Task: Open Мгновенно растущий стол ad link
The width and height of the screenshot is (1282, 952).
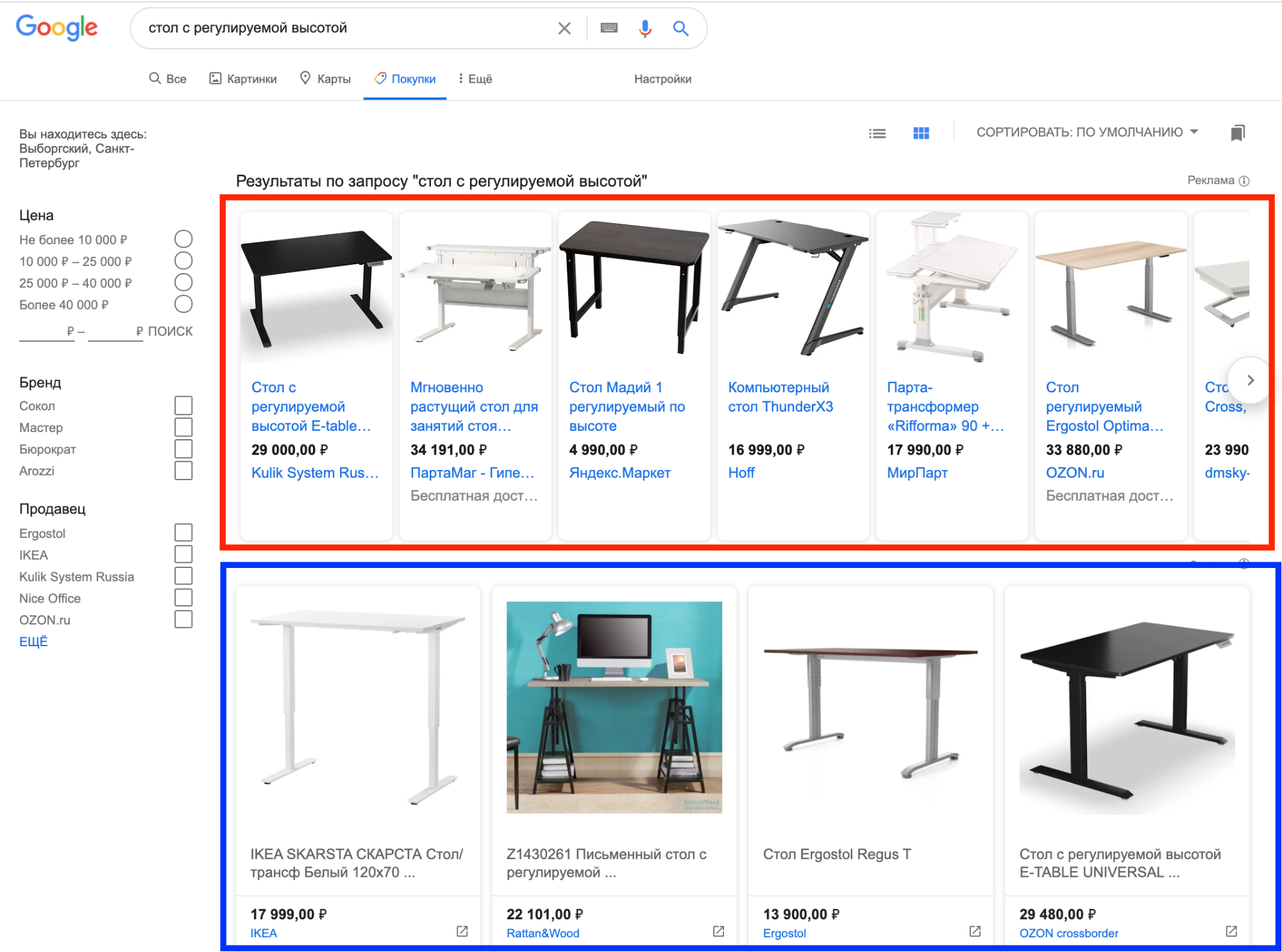Action: click(x=474, y=406)
